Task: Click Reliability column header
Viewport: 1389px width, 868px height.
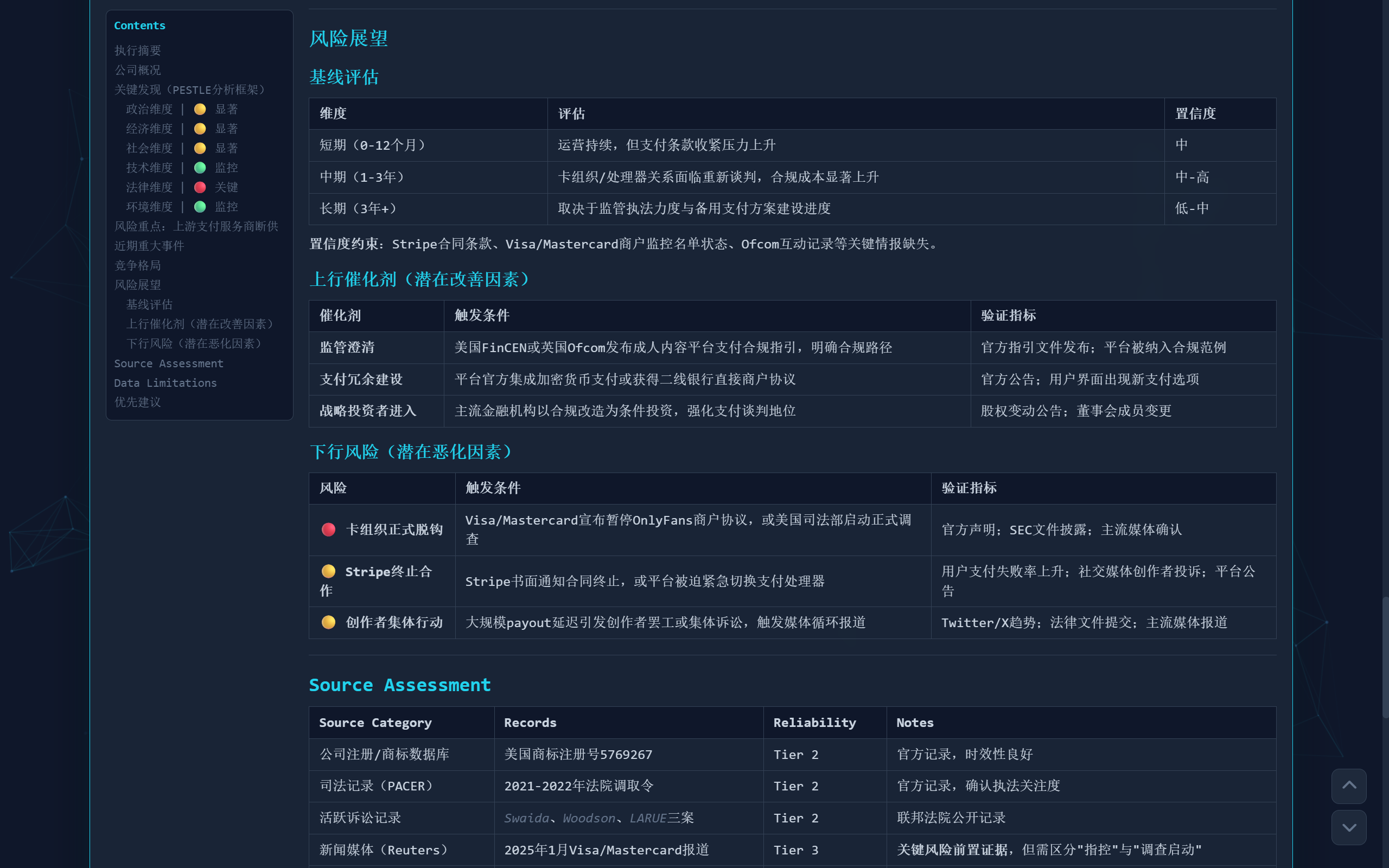Action: (825, 723)
